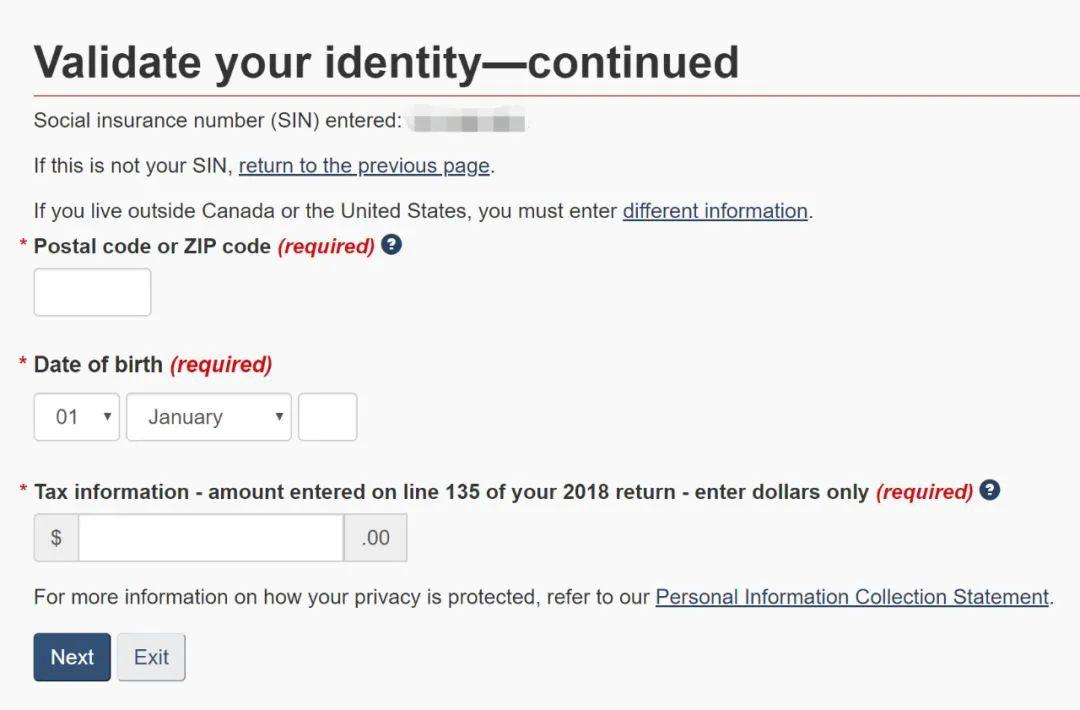Image resolution: width=1080 pixels, height=710 pixels.
Task: Click the Tax information line 135 label
Action: (x=450, y=492)
